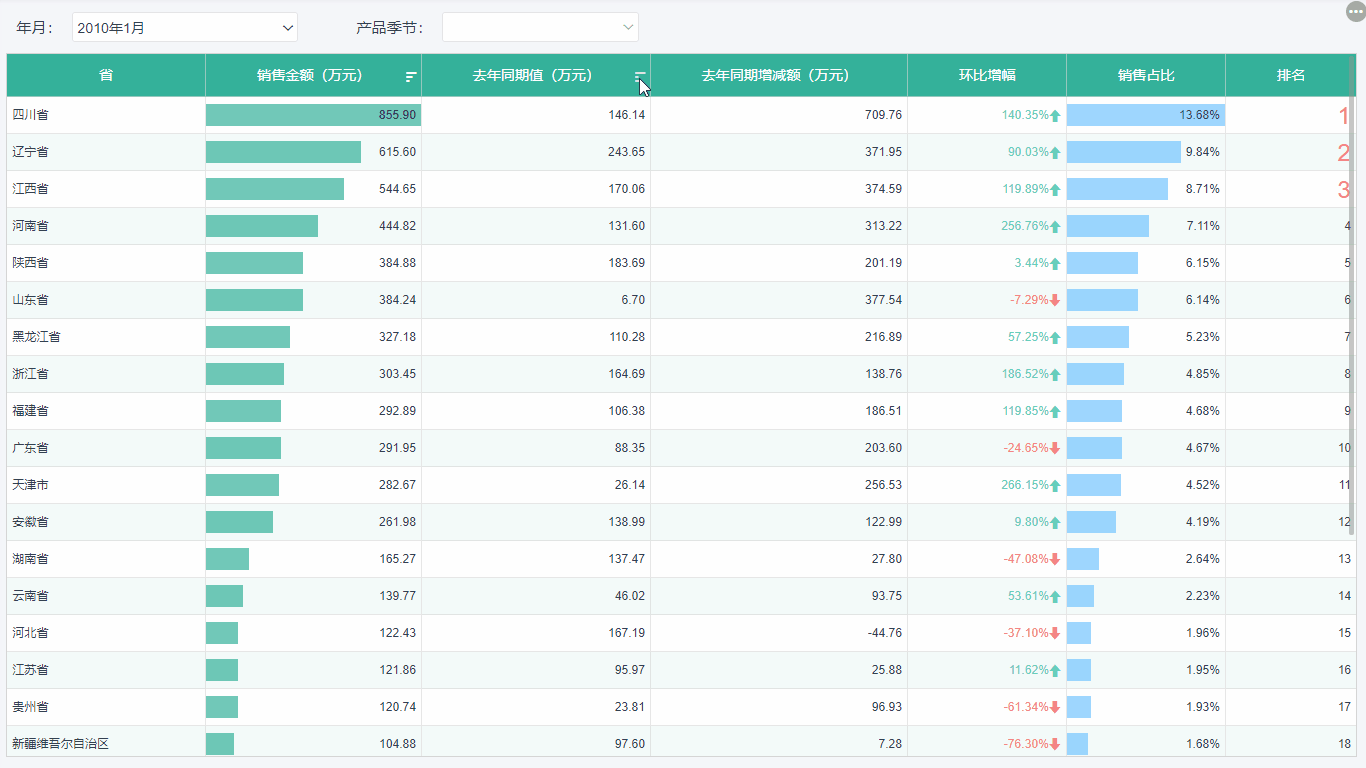This screenshot has width=1366, height=768.
Task: Click the 销售占比 column header
Action: point(1145,76)
